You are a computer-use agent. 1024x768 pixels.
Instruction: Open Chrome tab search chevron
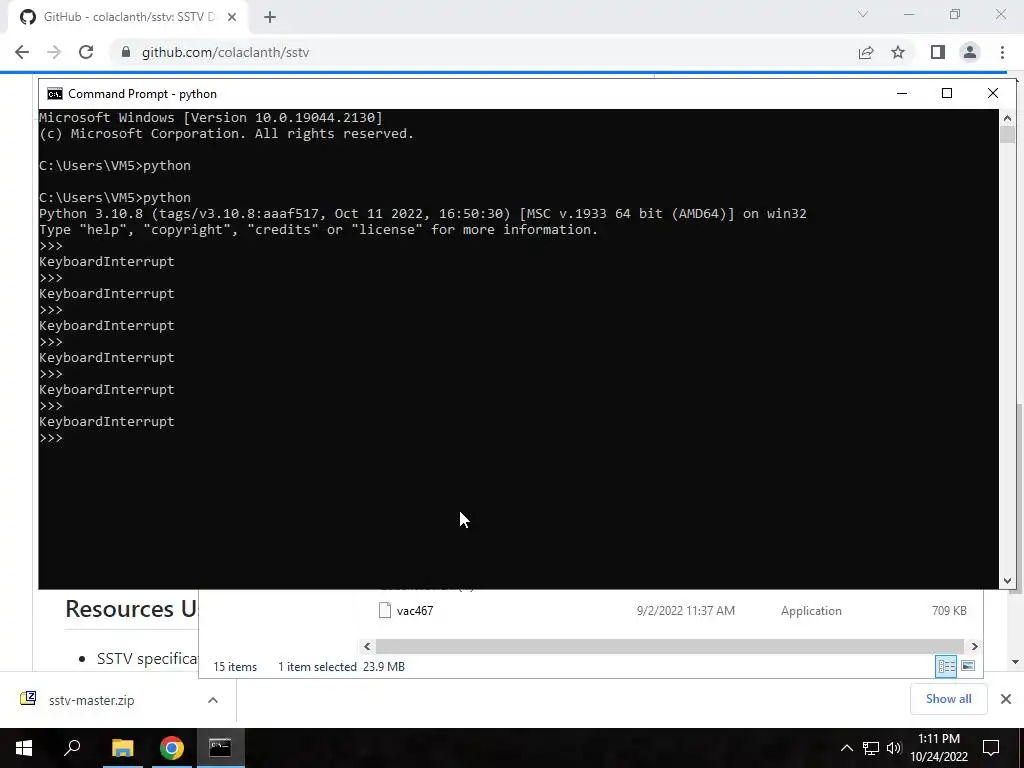click(x=863, y=14)
